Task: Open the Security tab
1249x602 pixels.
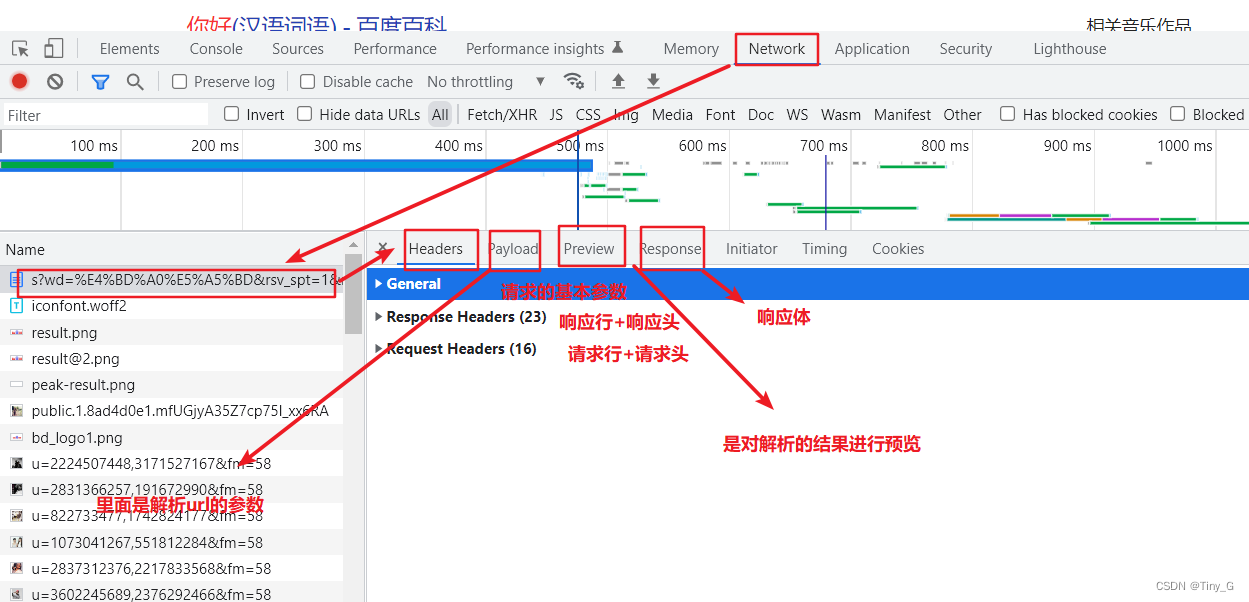Action: point(966,49)
